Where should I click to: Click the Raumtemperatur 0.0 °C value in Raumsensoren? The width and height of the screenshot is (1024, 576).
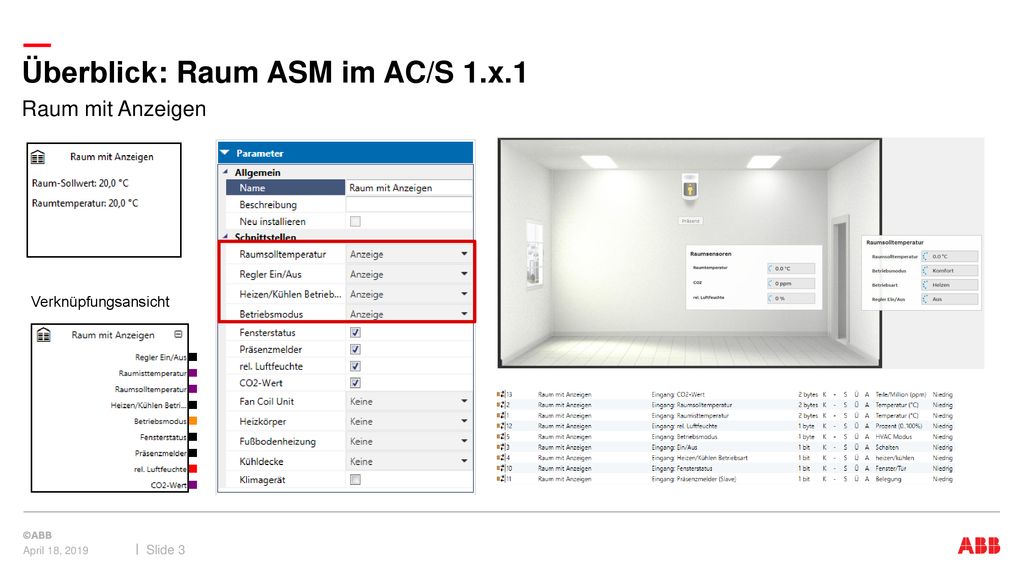pyautogui.click(x=791, y=268)
